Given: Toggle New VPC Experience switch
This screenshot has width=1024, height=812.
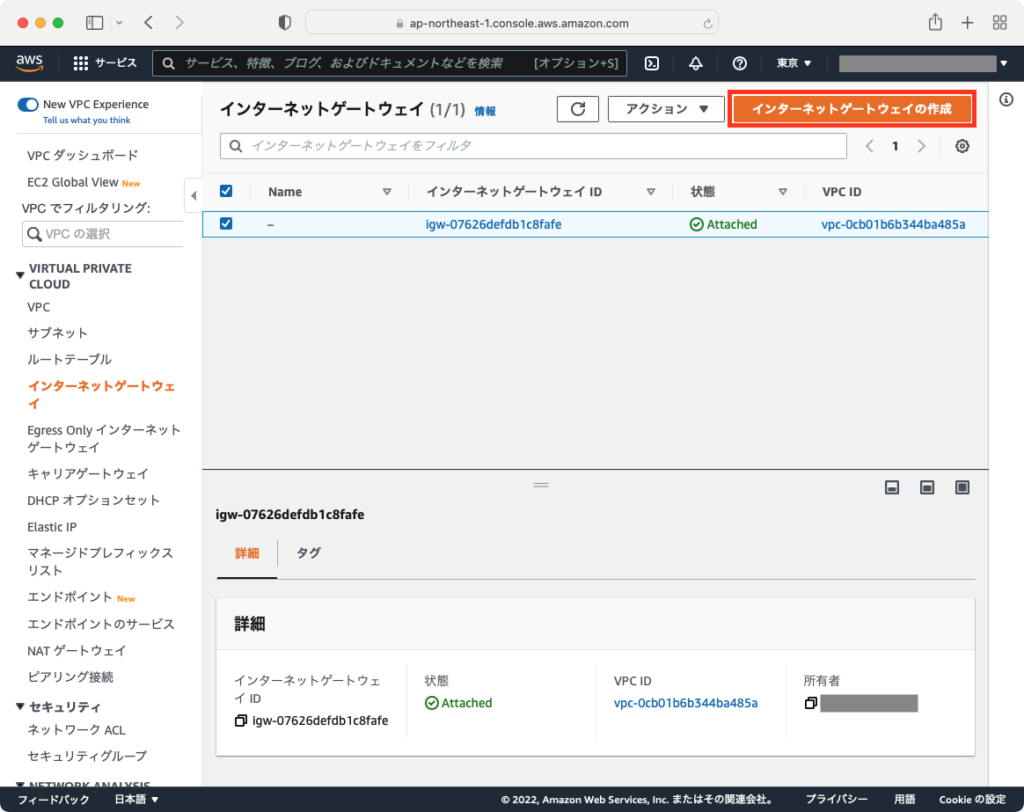Looking at the screenshot, I should [x=28, y=105].
